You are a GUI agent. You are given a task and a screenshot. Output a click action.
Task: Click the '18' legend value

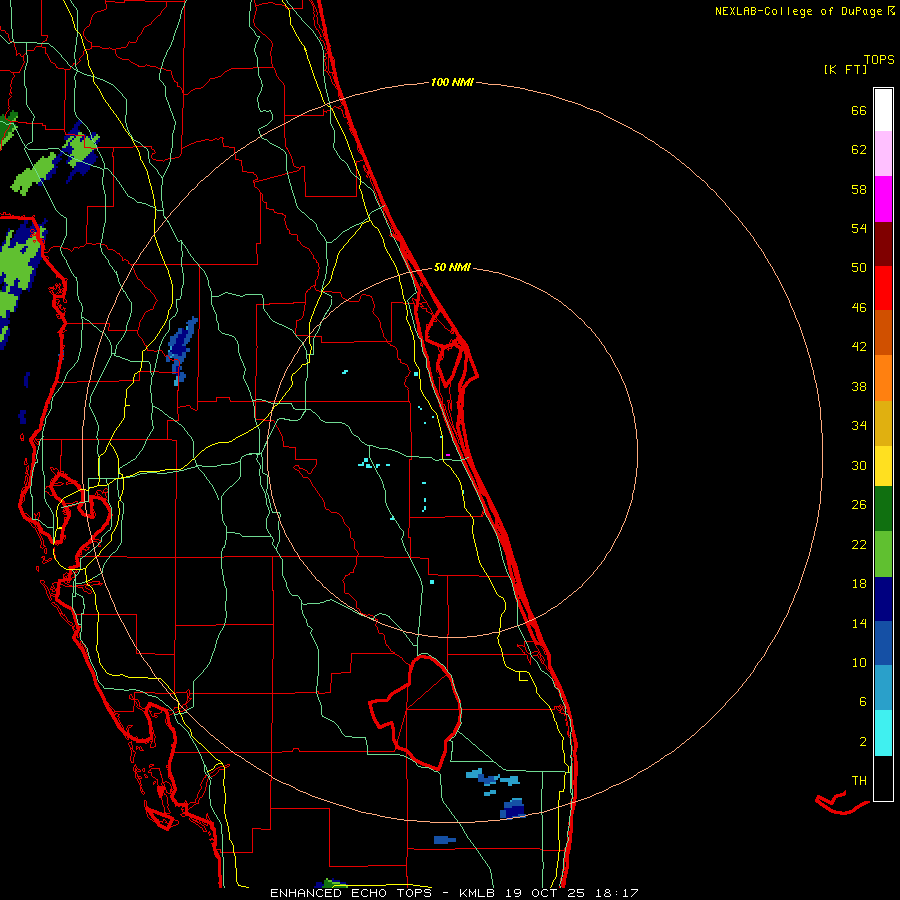point(859,584)
